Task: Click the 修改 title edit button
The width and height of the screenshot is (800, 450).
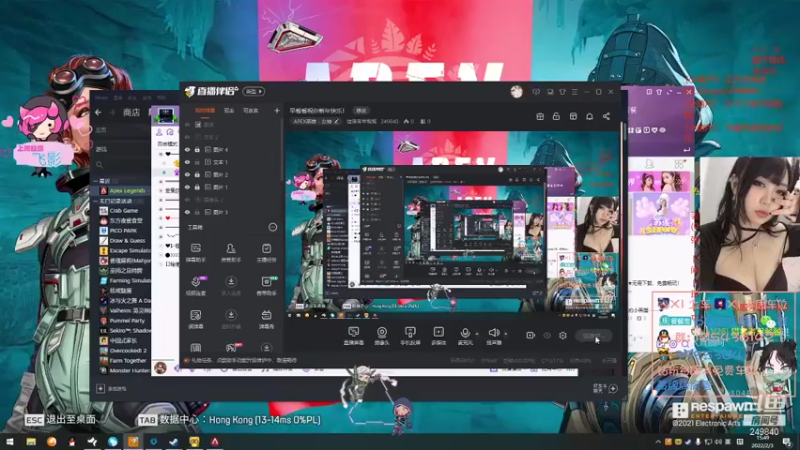Action: (361, 110)
